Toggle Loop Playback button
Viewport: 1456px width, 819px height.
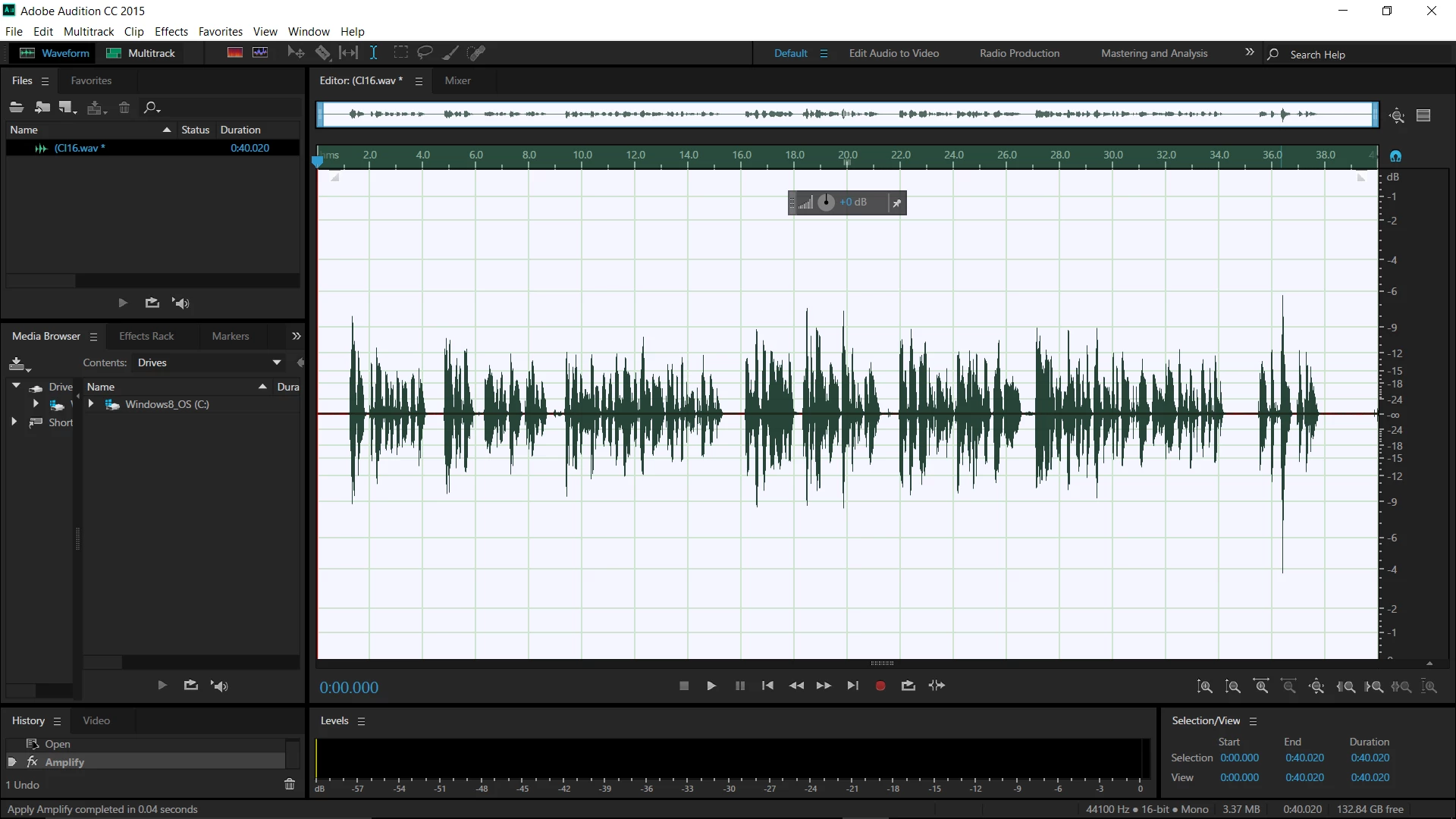point(908,686)
